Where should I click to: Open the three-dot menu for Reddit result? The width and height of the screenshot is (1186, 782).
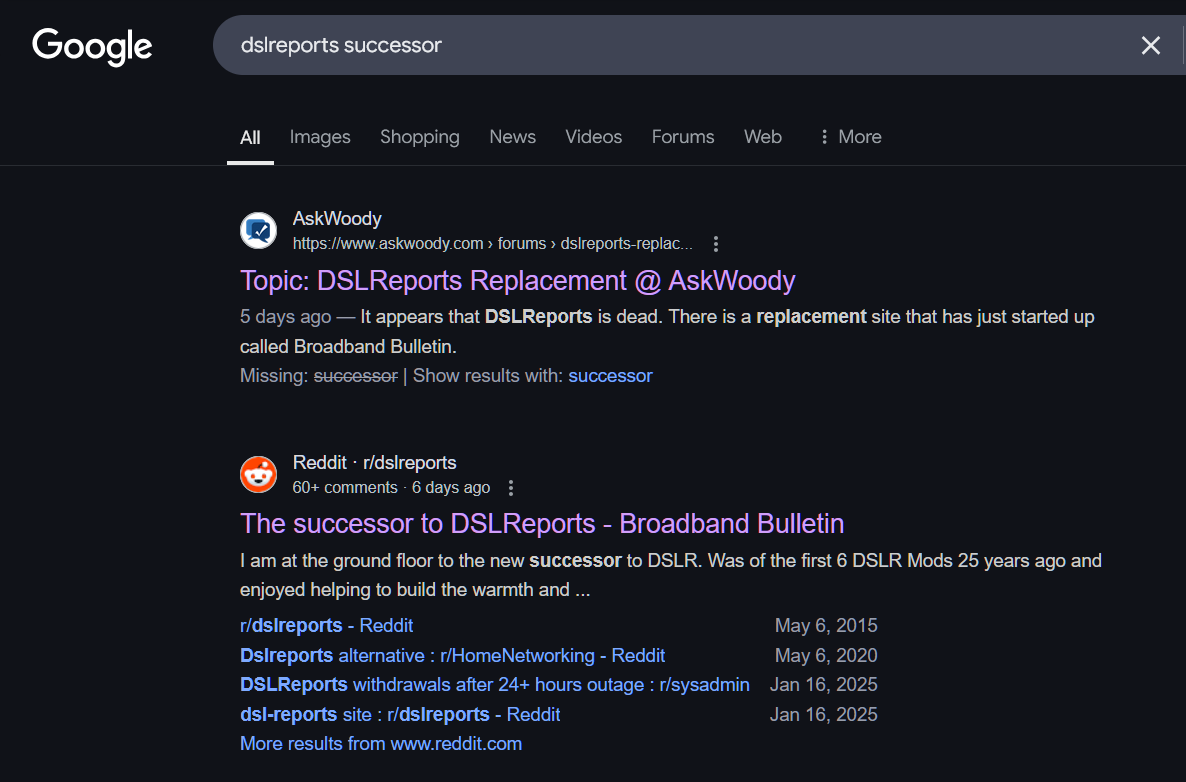(x=511, y=488)
